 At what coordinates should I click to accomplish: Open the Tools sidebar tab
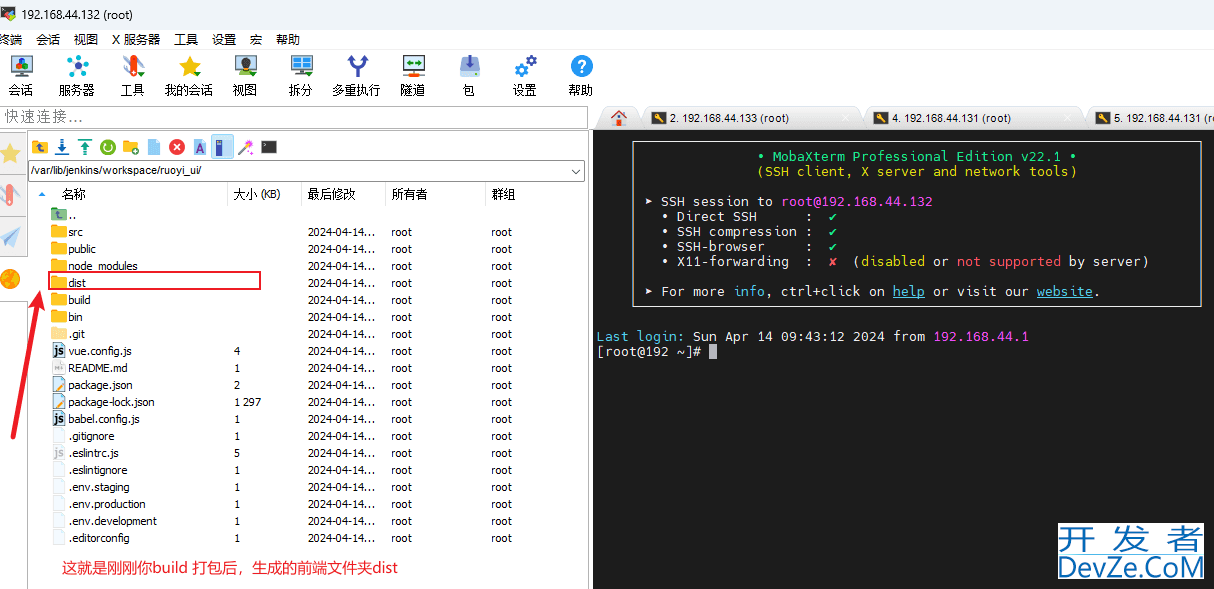pyautogui.click(x=11, y=195)
